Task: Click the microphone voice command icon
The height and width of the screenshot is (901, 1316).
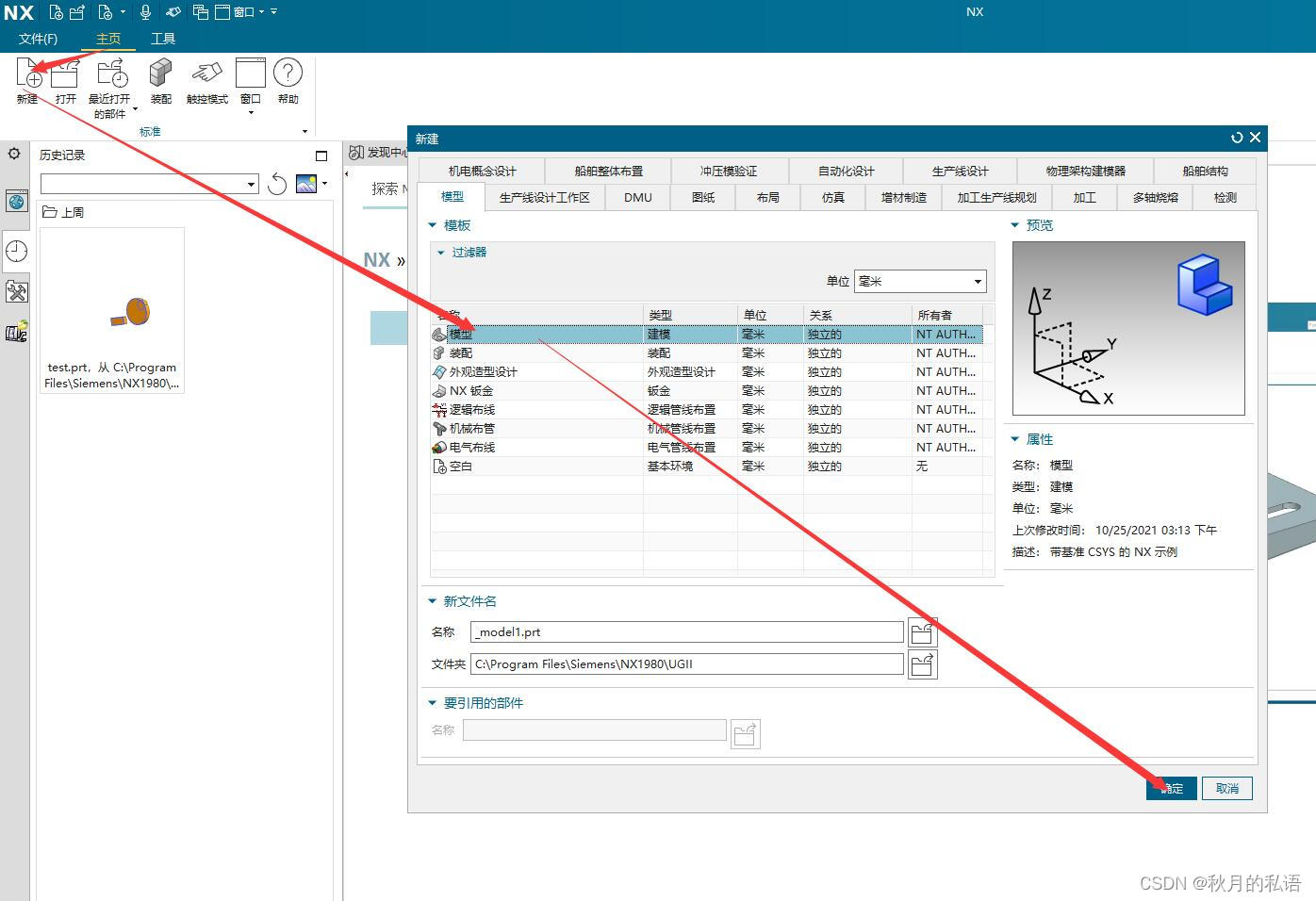Action: [x=145, y=12]
